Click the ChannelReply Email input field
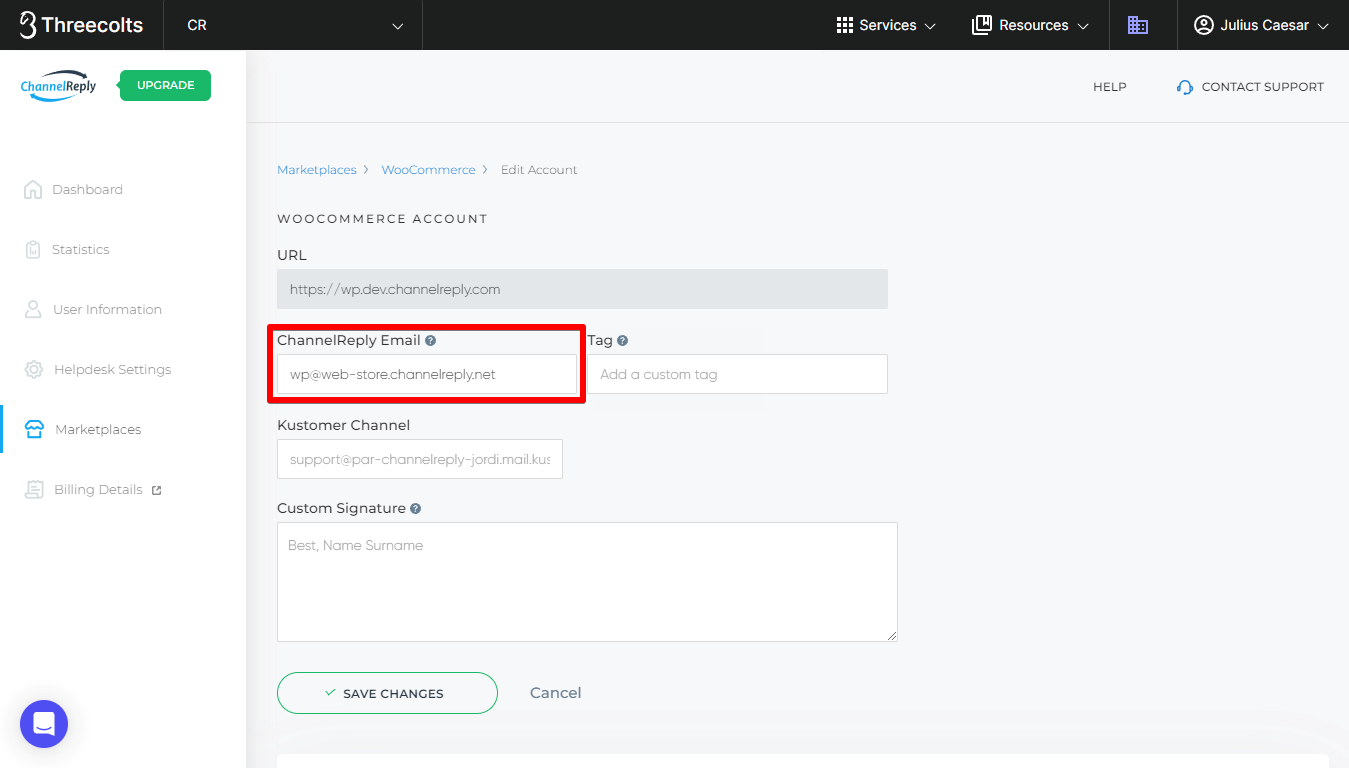This screenshot has width=1349, height=768. click(427, 374)
